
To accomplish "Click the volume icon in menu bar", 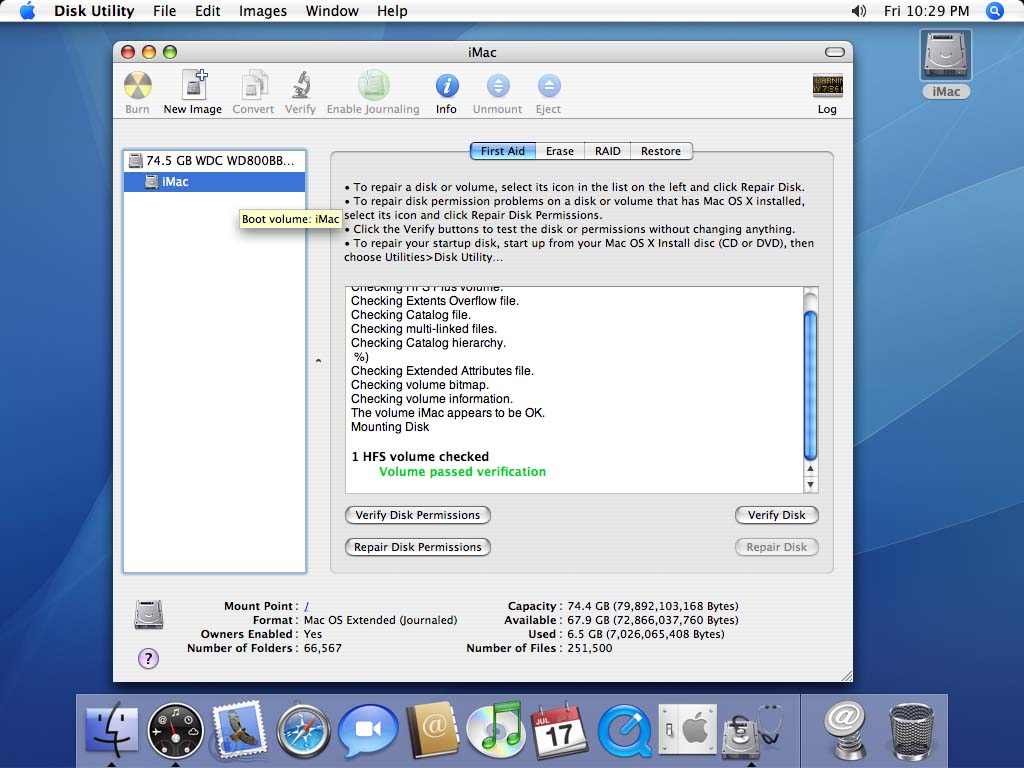I will (x=859, y=11).
